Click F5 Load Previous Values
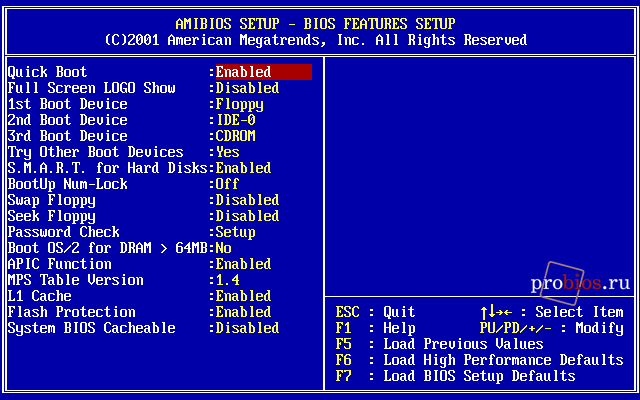Screen dimensions: 640x400 click(x=440, y=344)
